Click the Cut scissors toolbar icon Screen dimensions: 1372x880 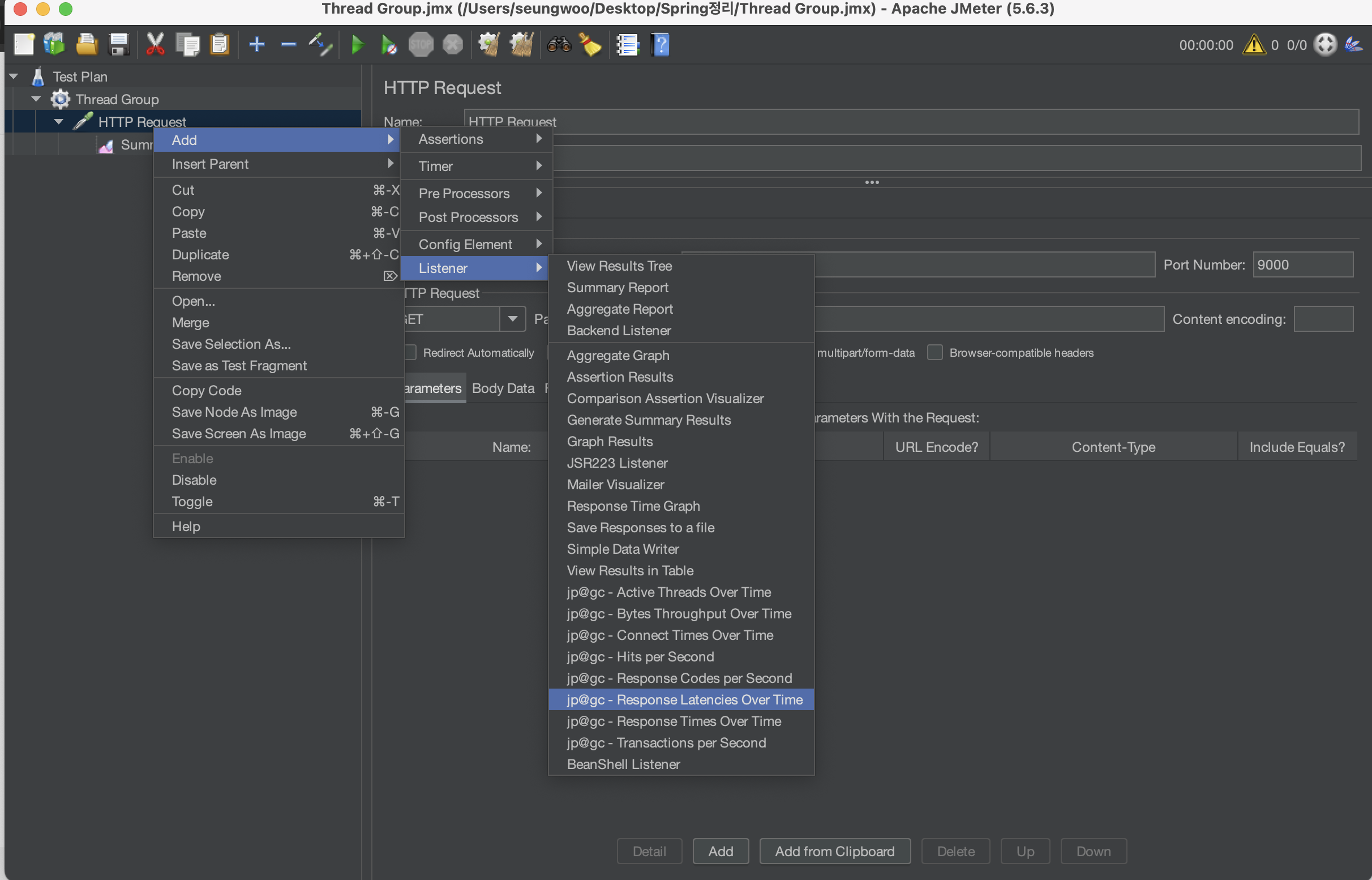pyautogui.click(x=155, y=45)
